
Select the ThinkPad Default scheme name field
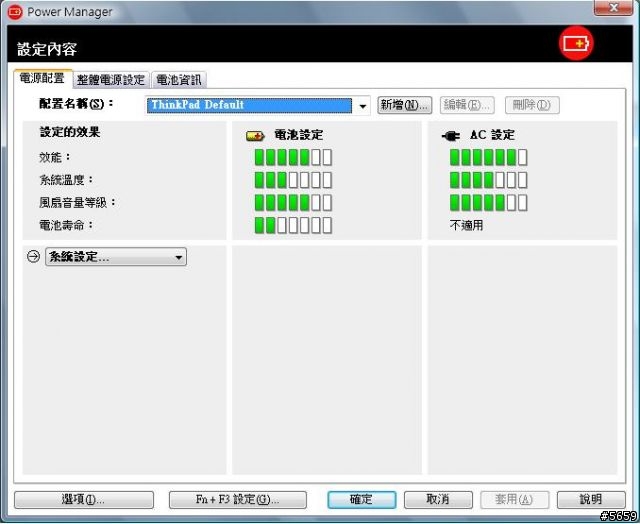point(249,105)
